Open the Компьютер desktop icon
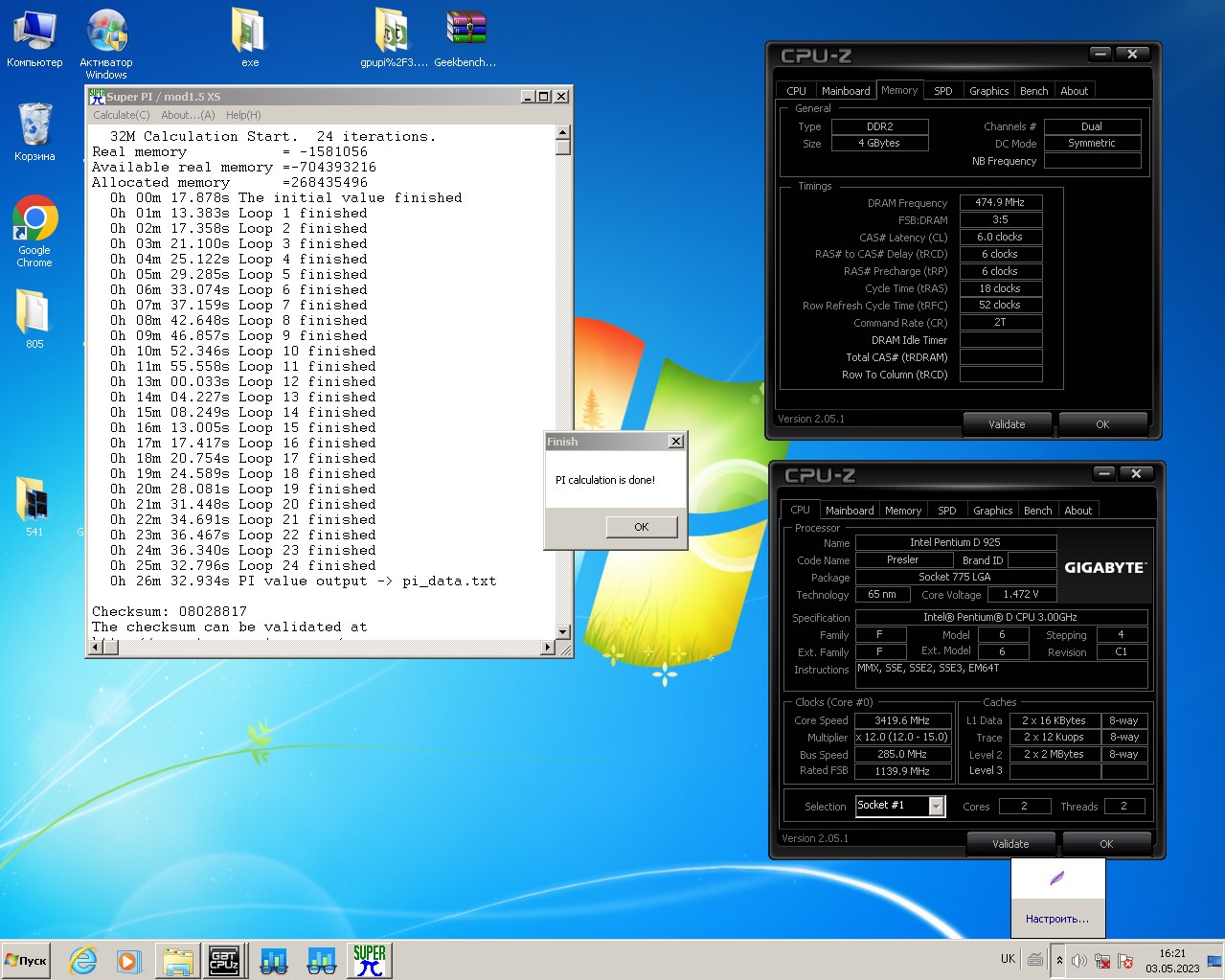The image size is (1225, 980). pos(34,39)
